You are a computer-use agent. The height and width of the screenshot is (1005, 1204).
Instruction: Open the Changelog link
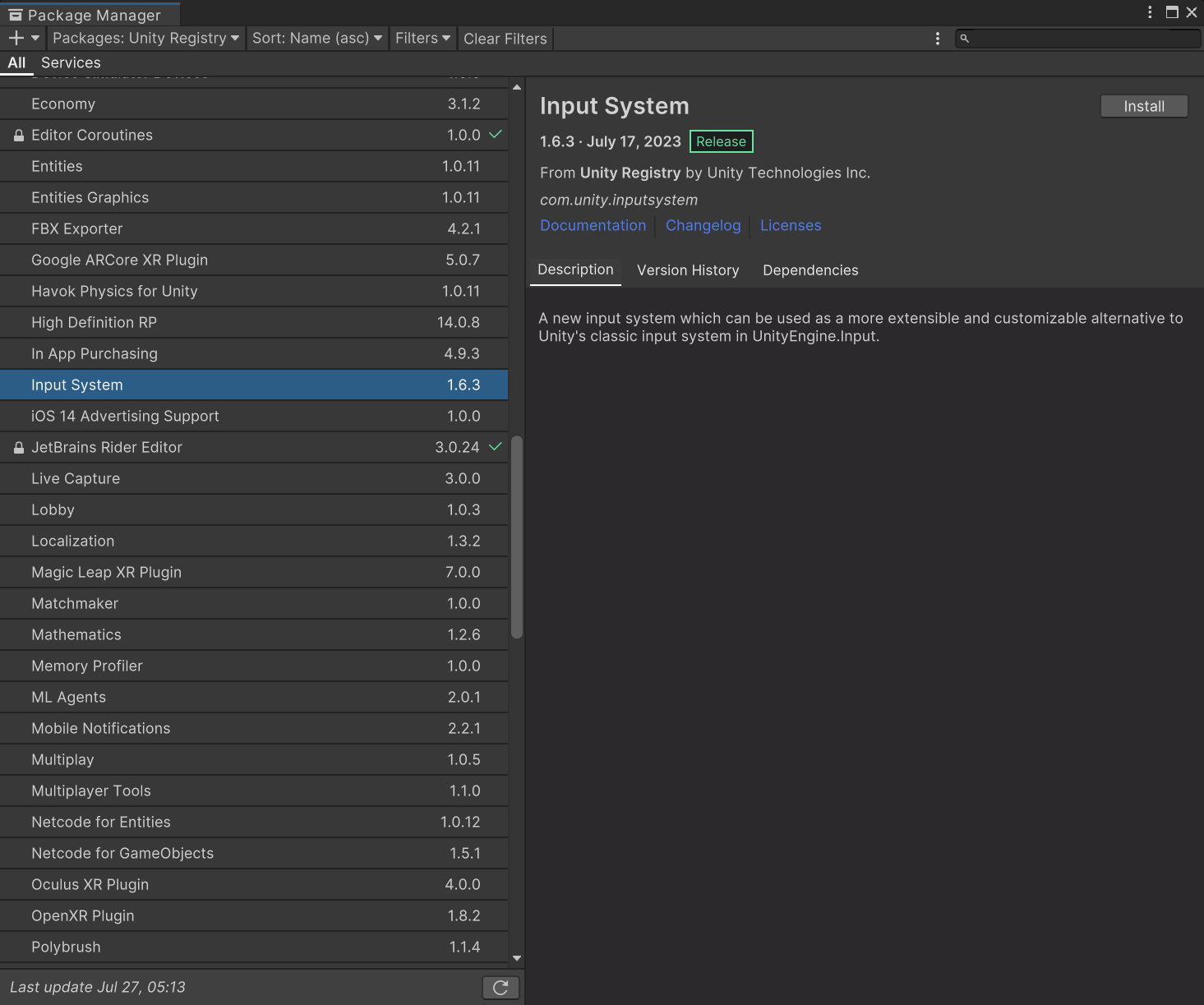(703, 225)
